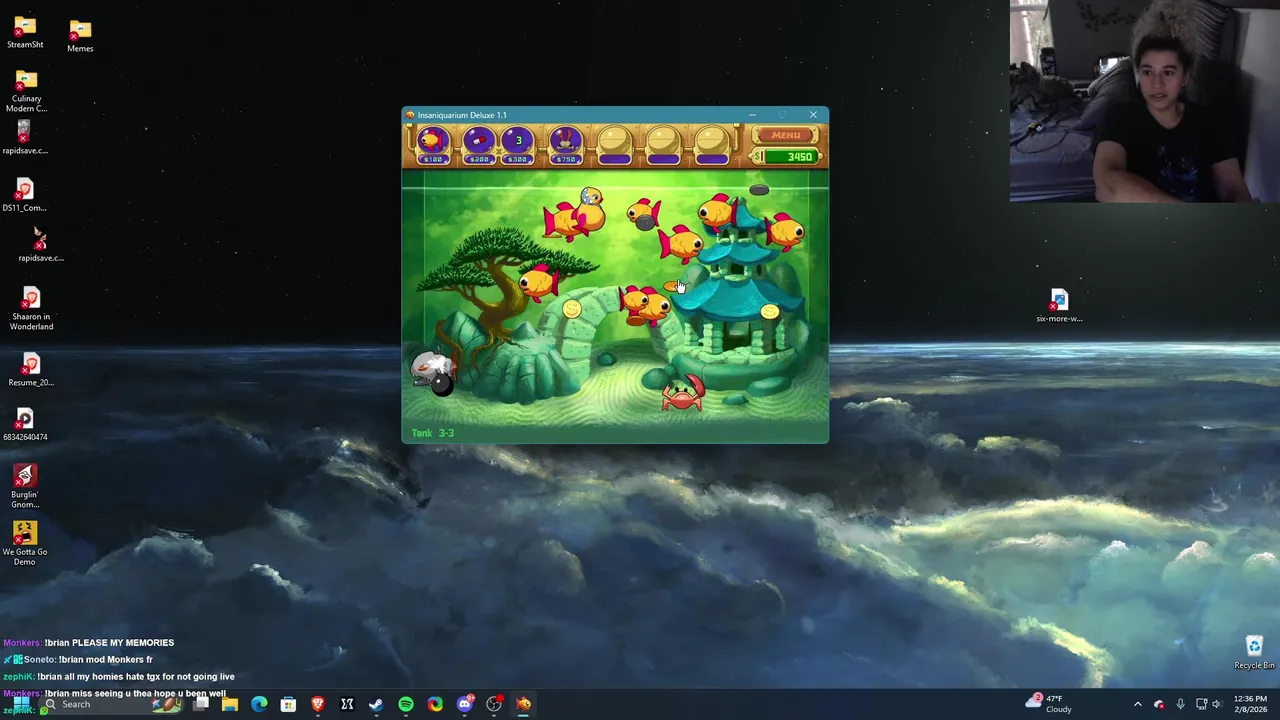Screen dimensions: 1280x720
Task: Click the OneDrive error tray icon
Action: (1159, 704)
